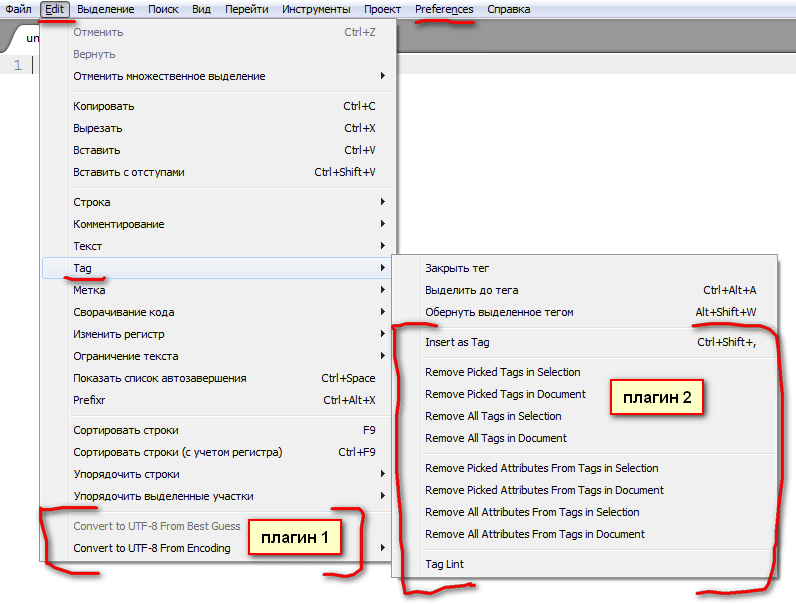Choose Сортировать строки (F9)
Viewport: 796px width, 604px height.
(x=217, y=430)
